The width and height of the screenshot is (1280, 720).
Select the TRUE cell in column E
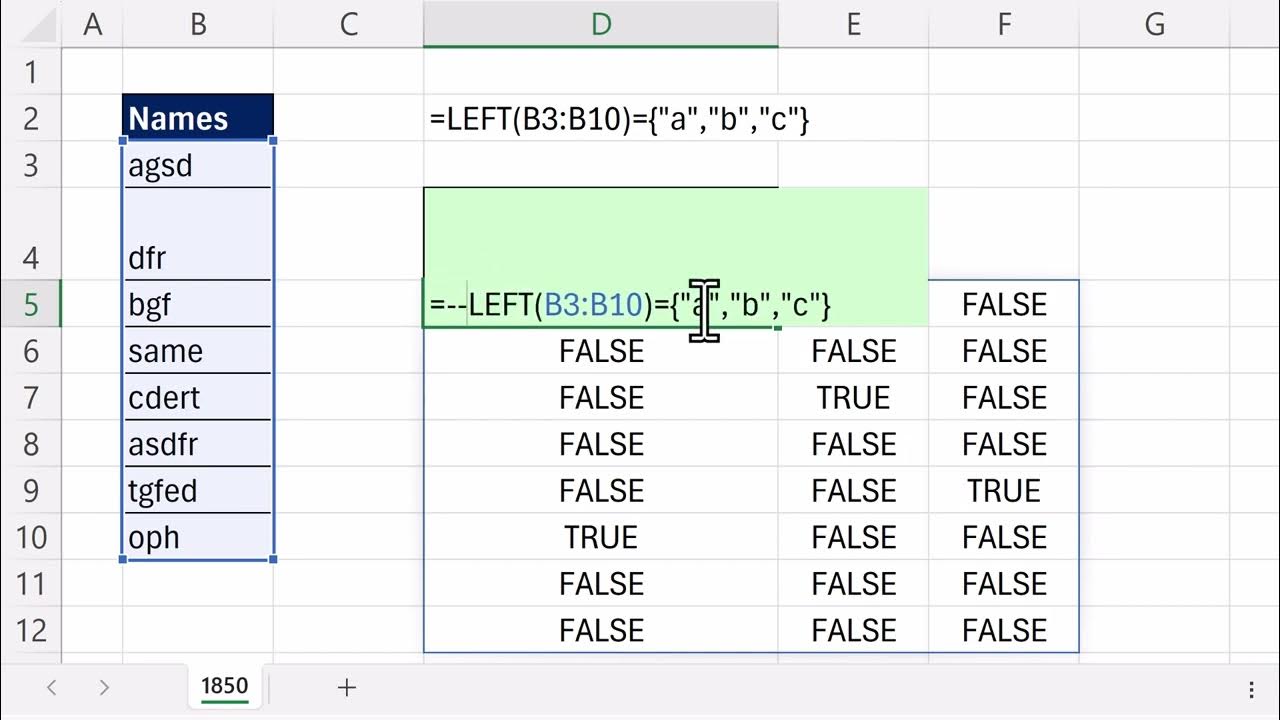pyautogui.click(x=853, y=398)
